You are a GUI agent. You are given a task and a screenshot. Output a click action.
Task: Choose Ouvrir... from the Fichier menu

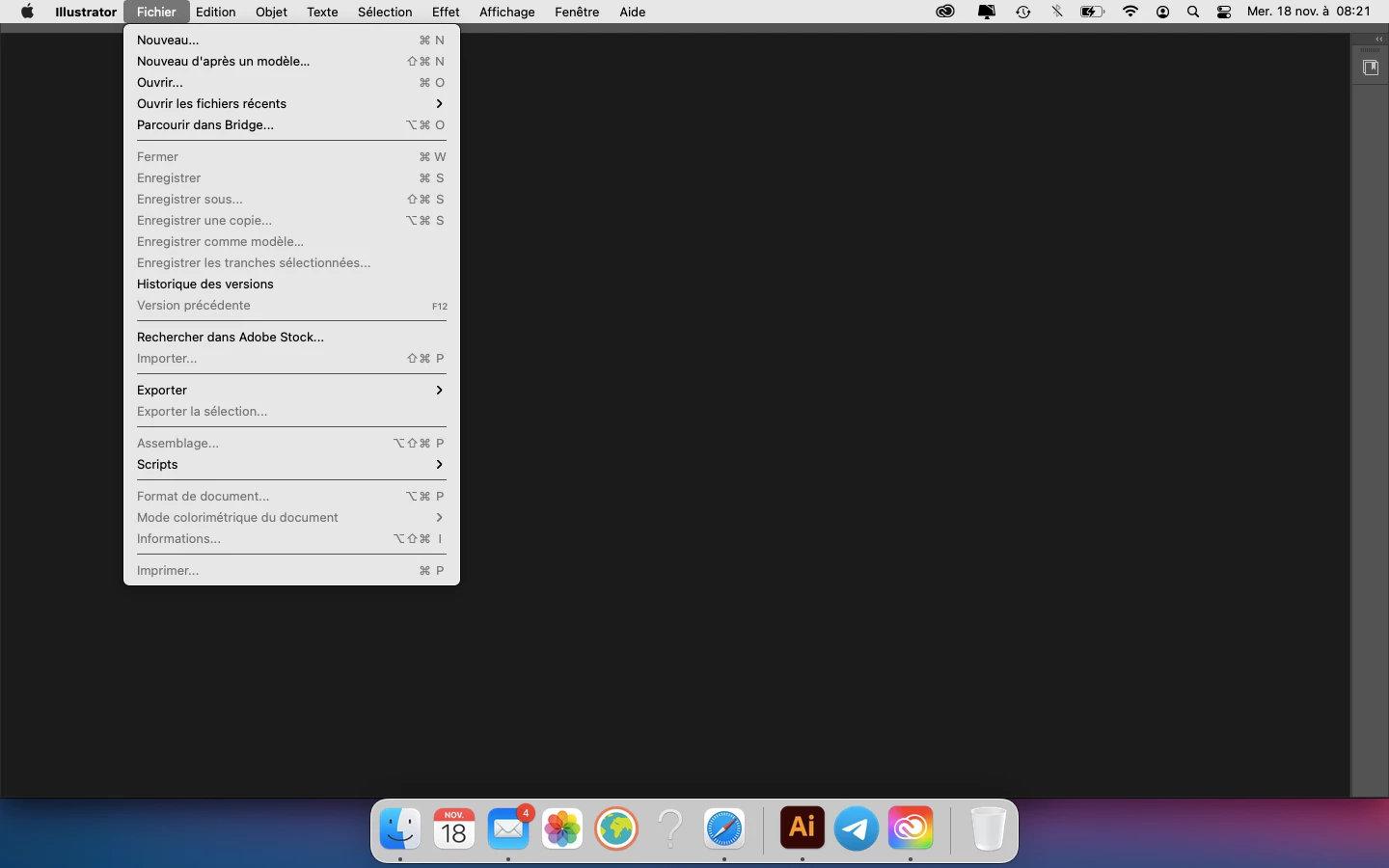[x=291, y=82]
